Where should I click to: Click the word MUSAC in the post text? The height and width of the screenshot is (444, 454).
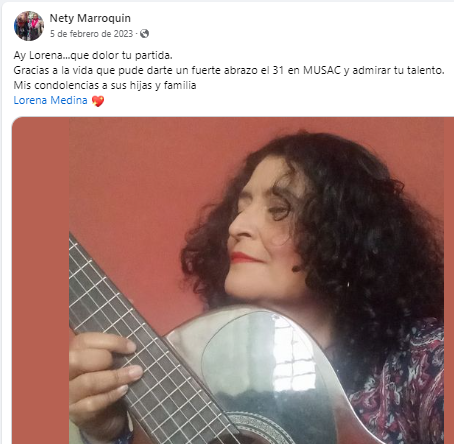(322, 70)
